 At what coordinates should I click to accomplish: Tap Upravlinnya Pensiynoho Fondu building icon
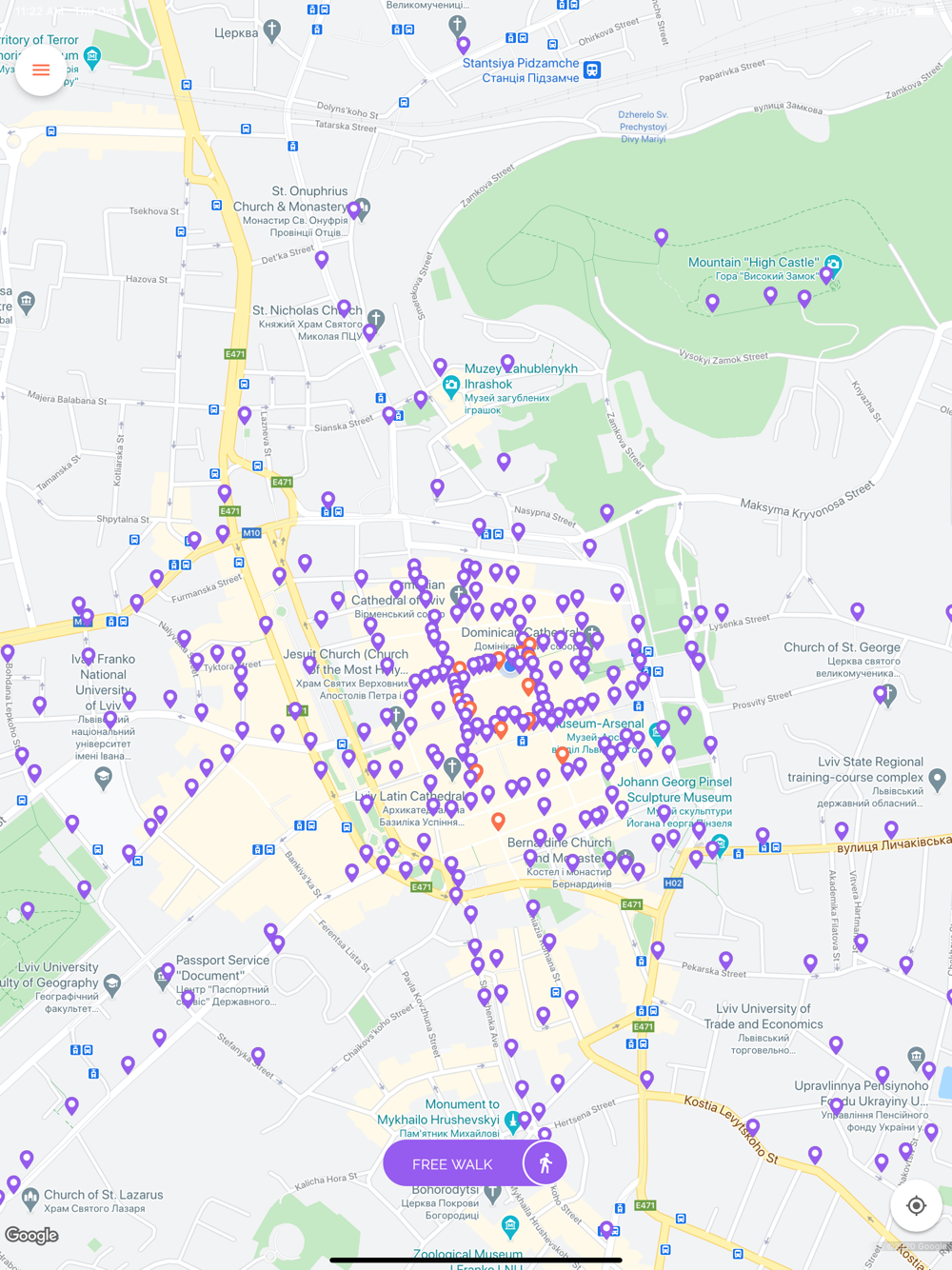(x=916, y=1056)
